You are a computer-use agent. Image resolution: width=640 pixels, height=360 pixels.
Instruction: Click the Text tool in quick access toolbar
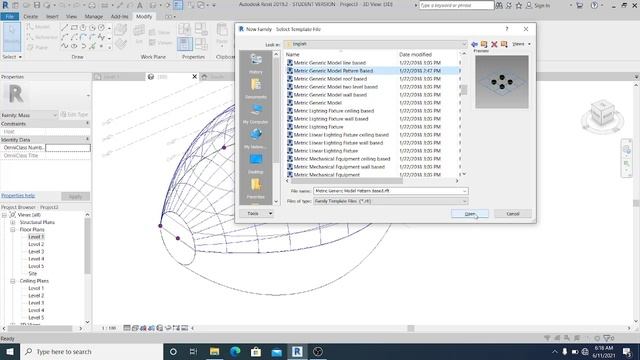click(140, 5)
